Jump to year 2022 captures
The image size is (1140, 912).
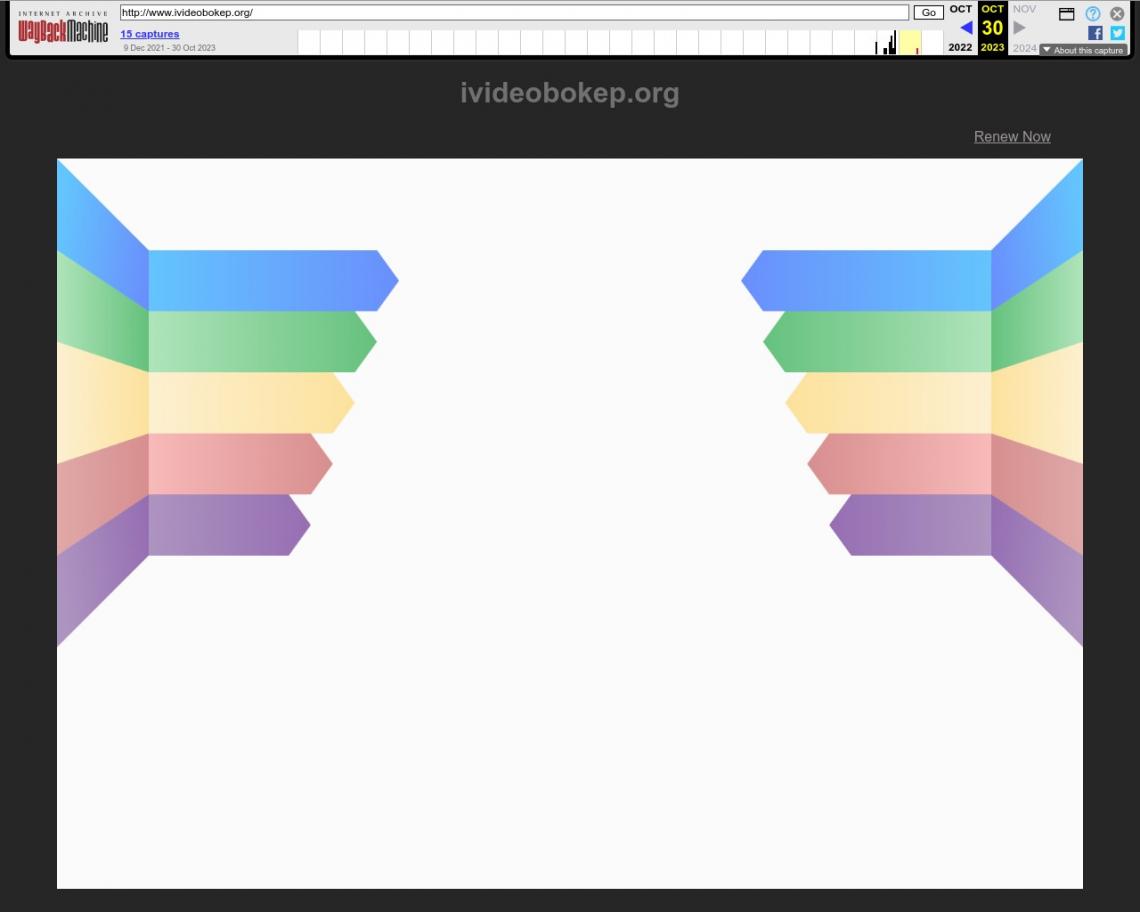point(960,47)
